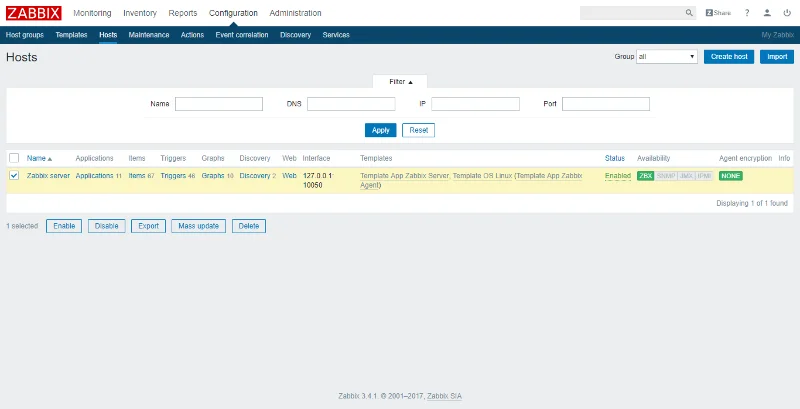Go to Templates submenu
The height and width of the screenshot is (409, 800).
pos(71,35)
